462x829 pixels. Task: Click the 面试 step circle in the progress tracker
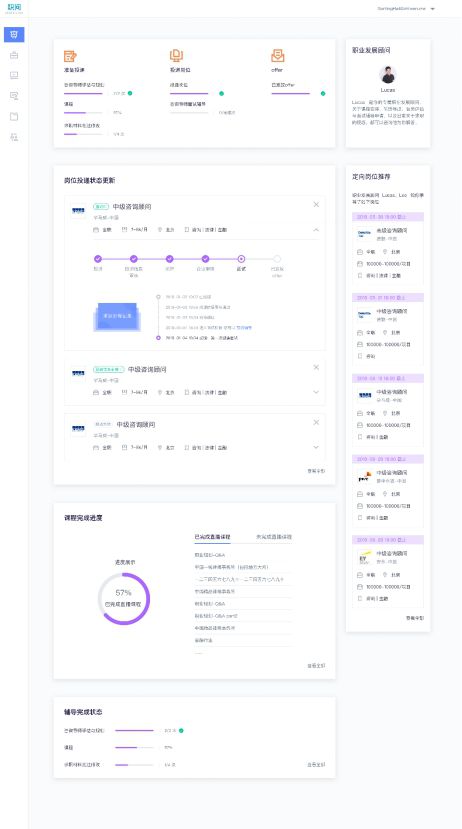tap(241, 259)
